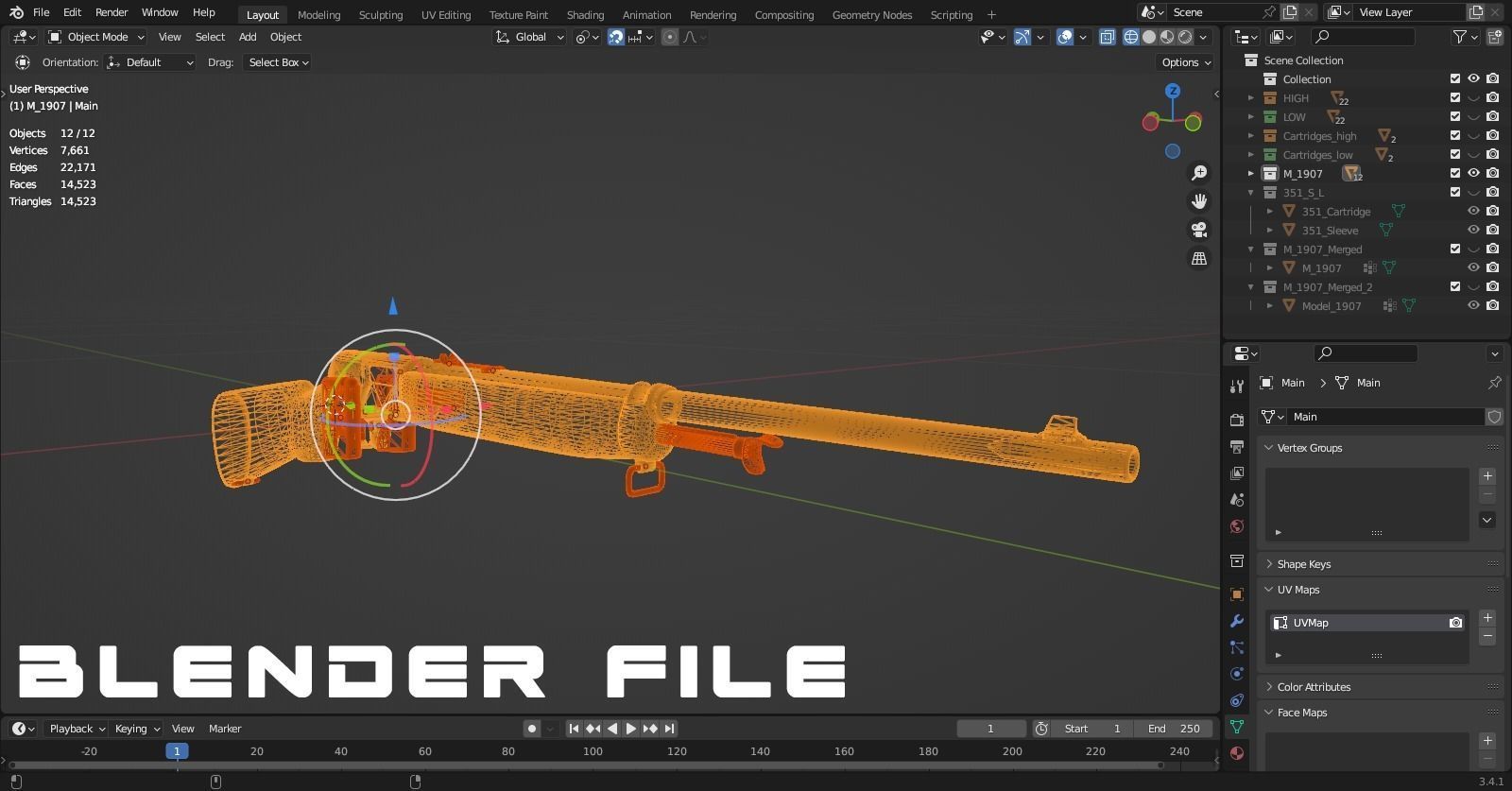
Task: Remove UV map minus button
Action: click(x=1487, y=636)
